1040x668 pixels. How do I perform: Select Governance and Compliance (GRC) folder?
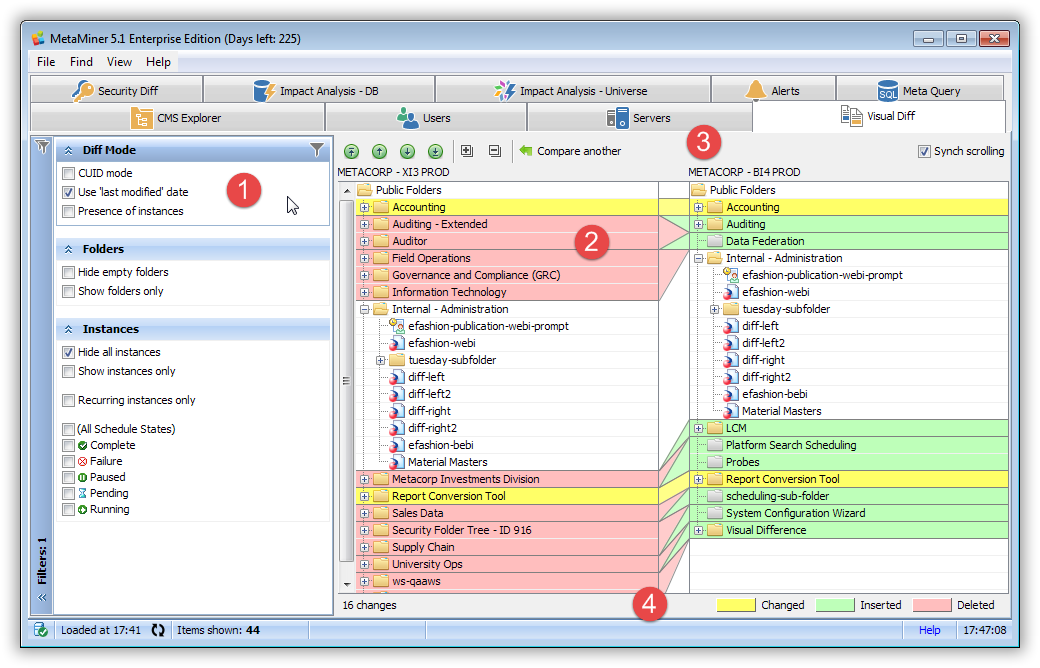click(476, 275)
